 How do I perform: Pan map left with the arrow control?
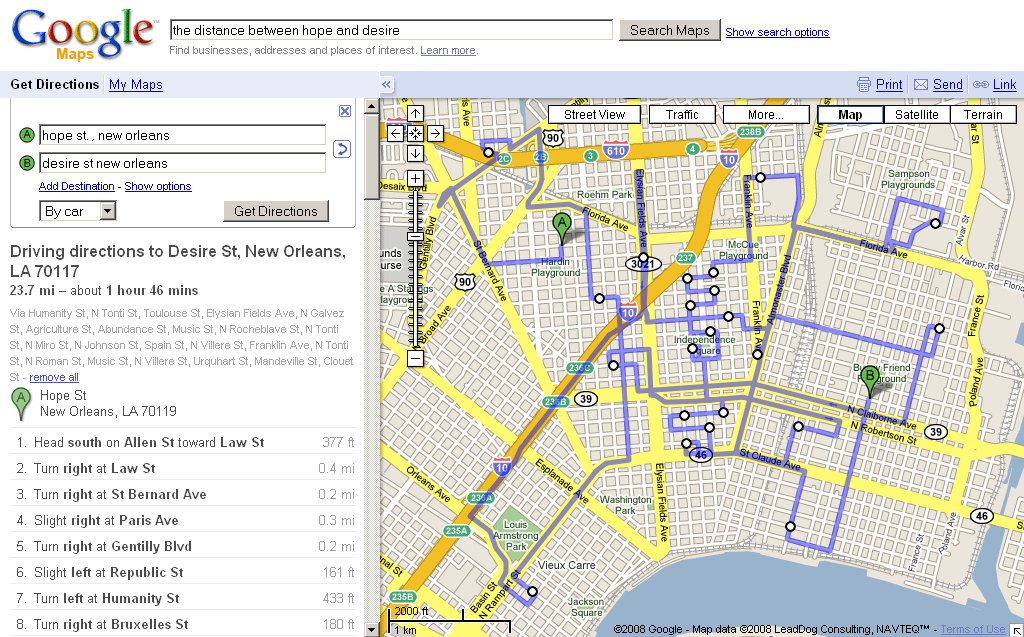pyautogui.click(x=395, y=133)
